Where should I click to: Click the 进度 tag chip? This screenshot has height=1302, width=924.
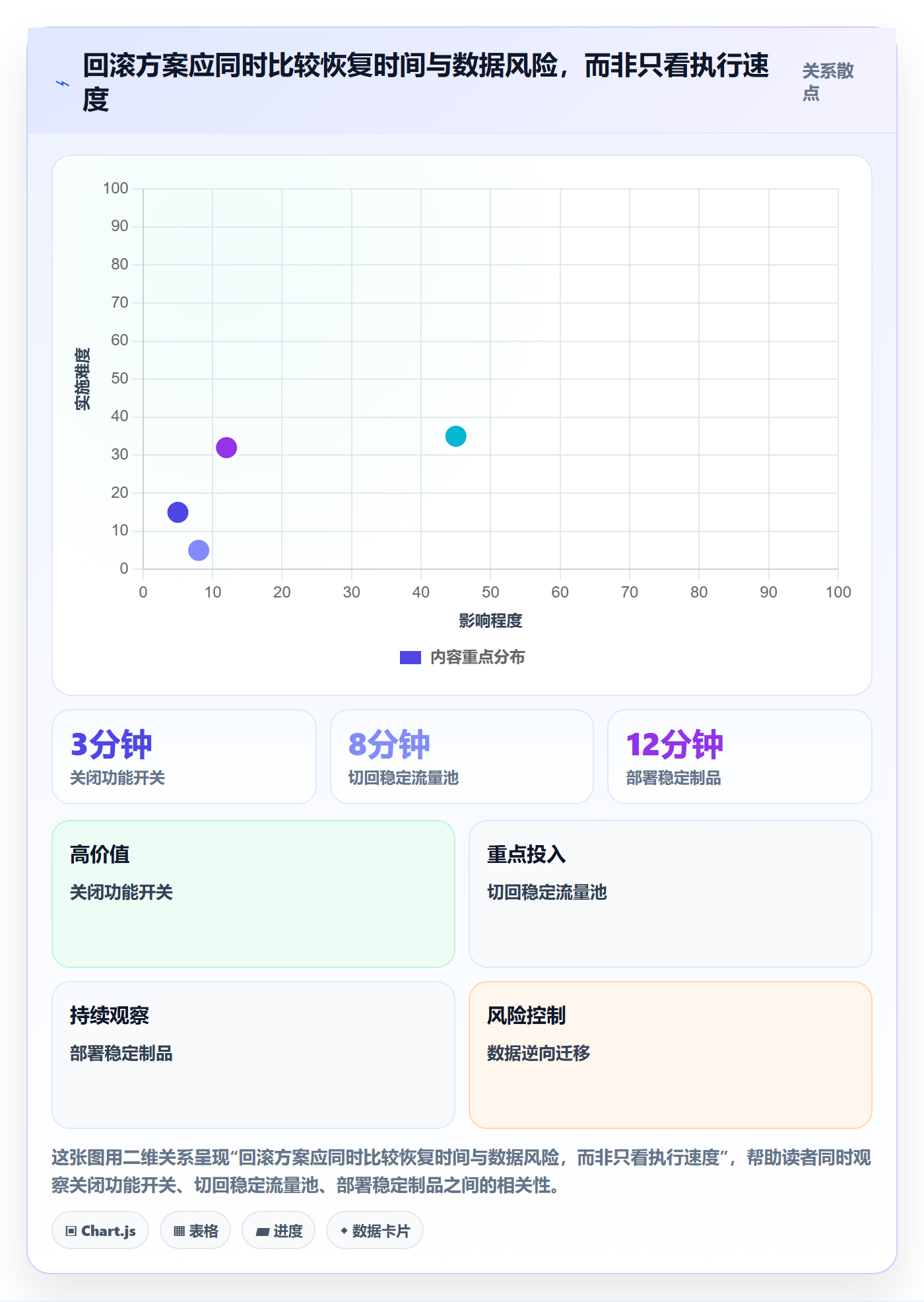(x=279, y=1231)
